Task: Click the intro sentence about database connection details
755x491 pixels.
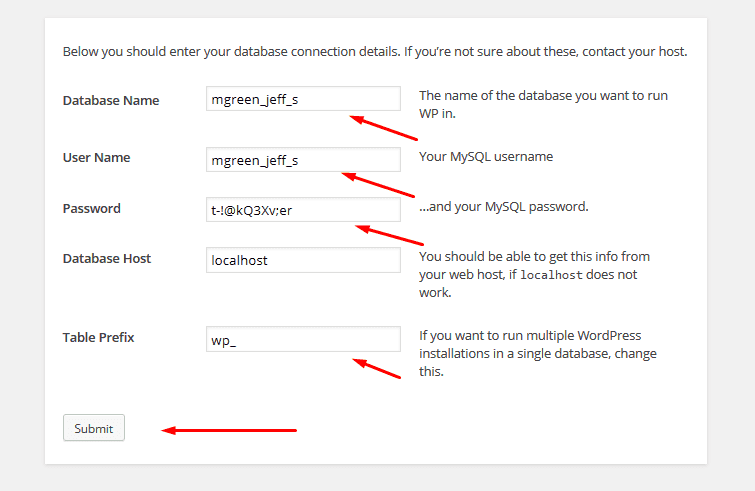Action: pos(375,51)
